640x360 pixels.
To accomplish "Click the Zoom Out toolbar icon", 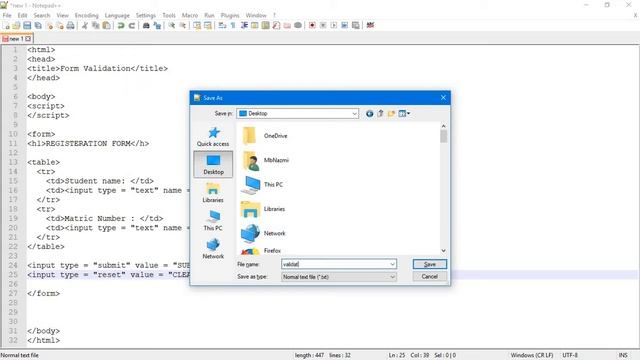I will pyautogui.click(x=183, y=25).
